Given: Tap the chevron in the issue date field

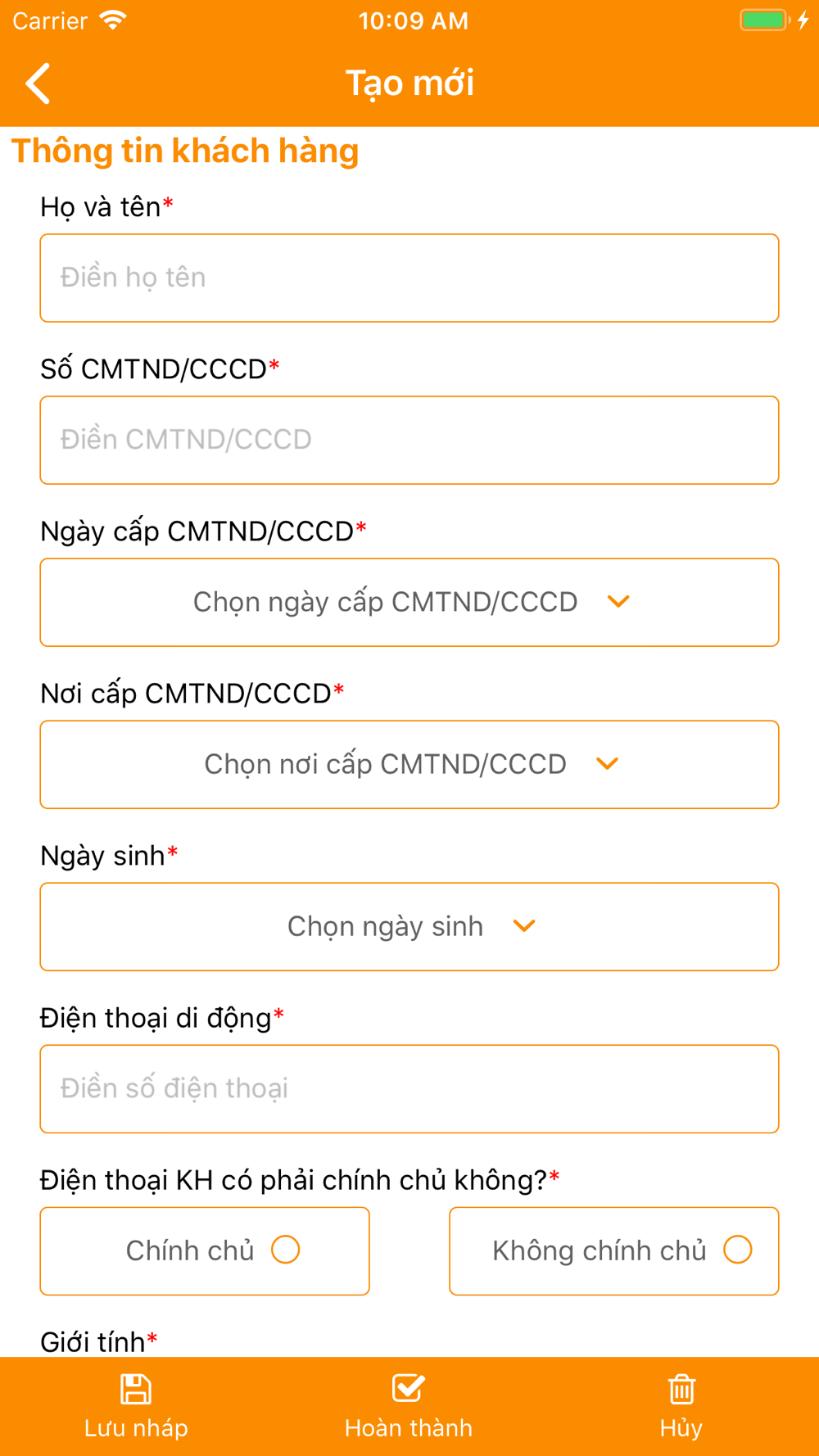Looking at the screenshot, I should pyautogui.click(x=618, y=602).
